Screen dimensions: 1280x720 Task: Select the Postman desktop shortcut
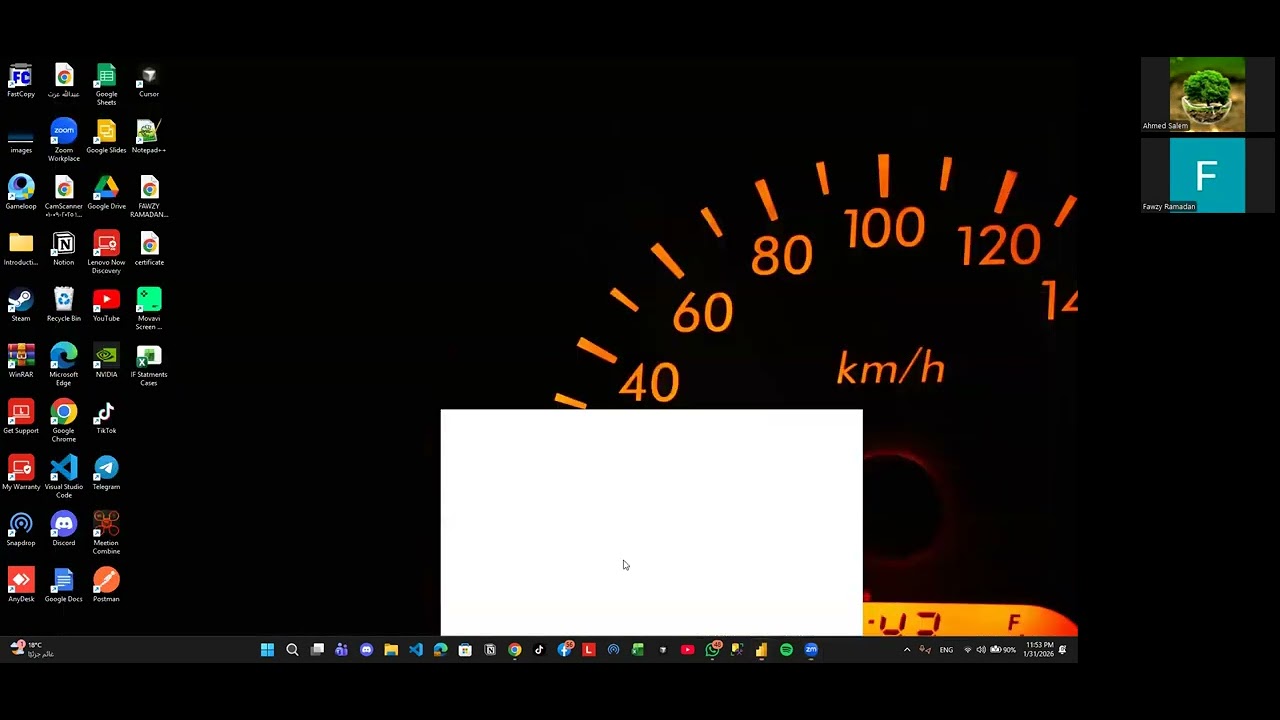tap(106, 586)
